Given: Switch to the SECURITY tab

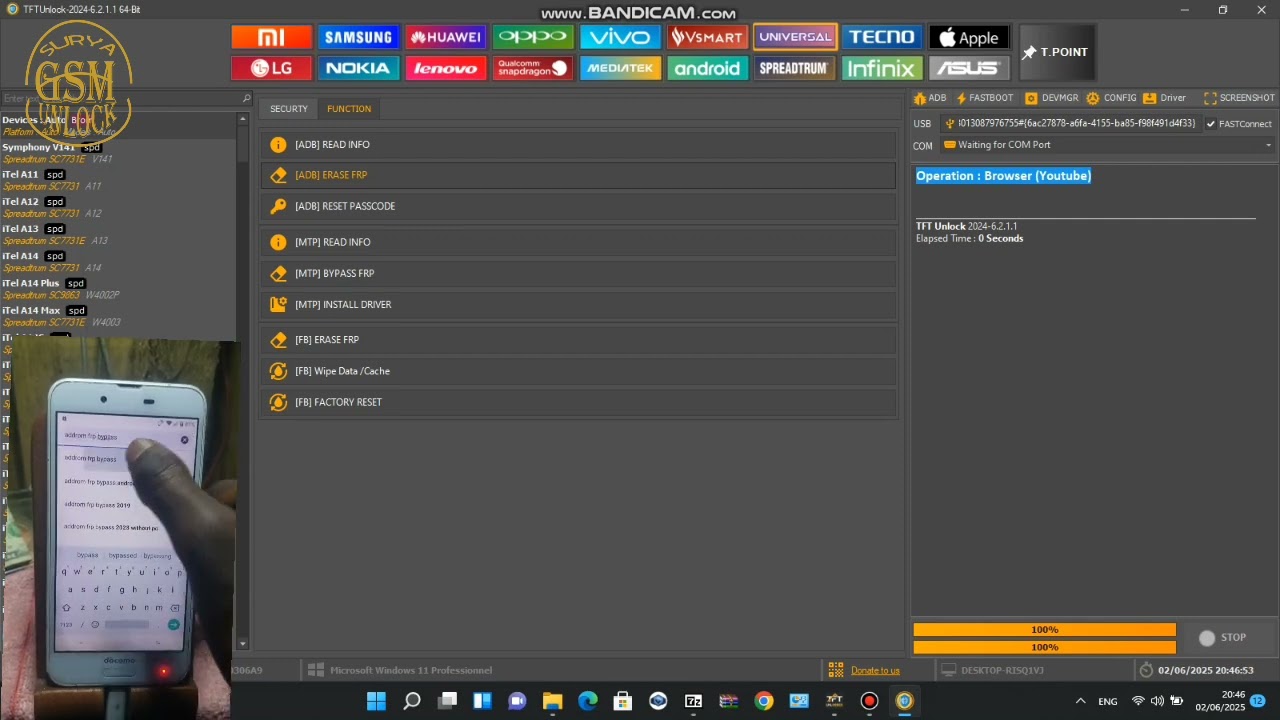Looking at the screenshot, I should [289, 109].
